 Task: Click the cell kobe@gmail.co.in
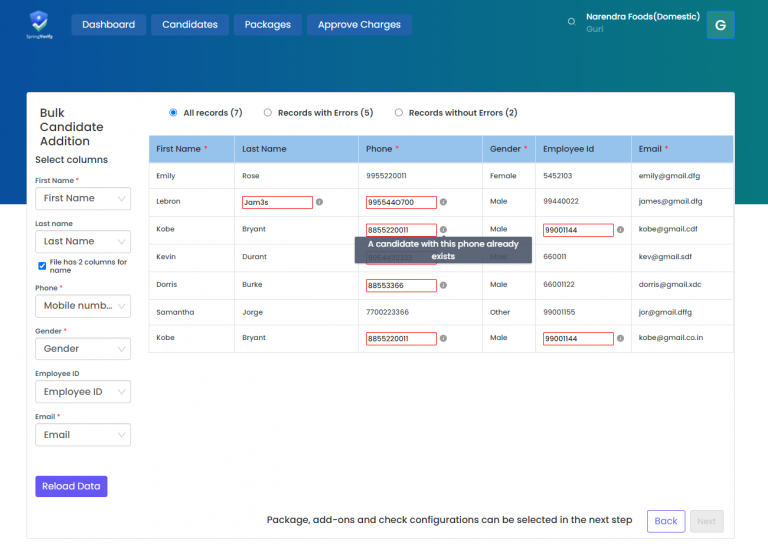pyautogui.click(x=671, y=337)
